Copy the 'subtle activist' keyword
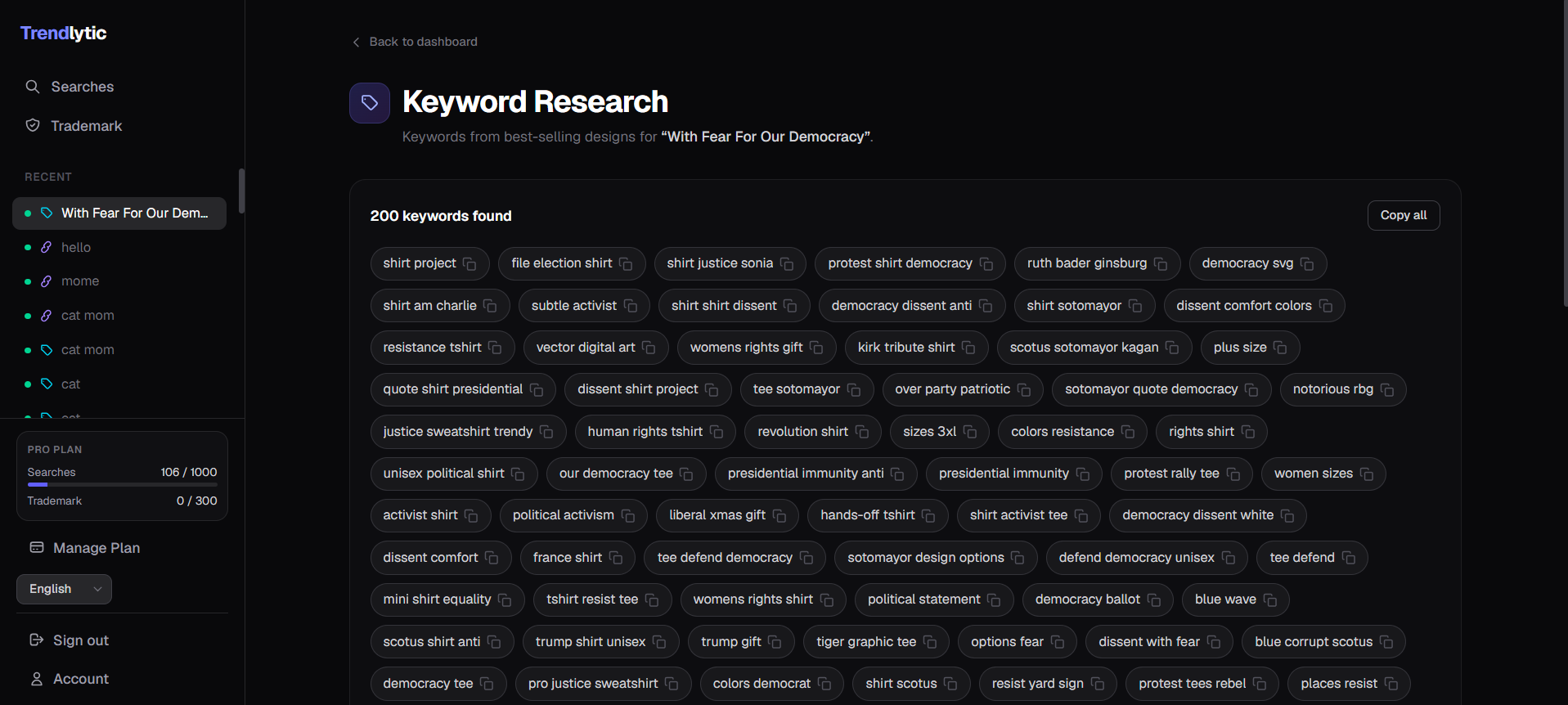The width and height of the screenshot is (1568, 705). 631,306
